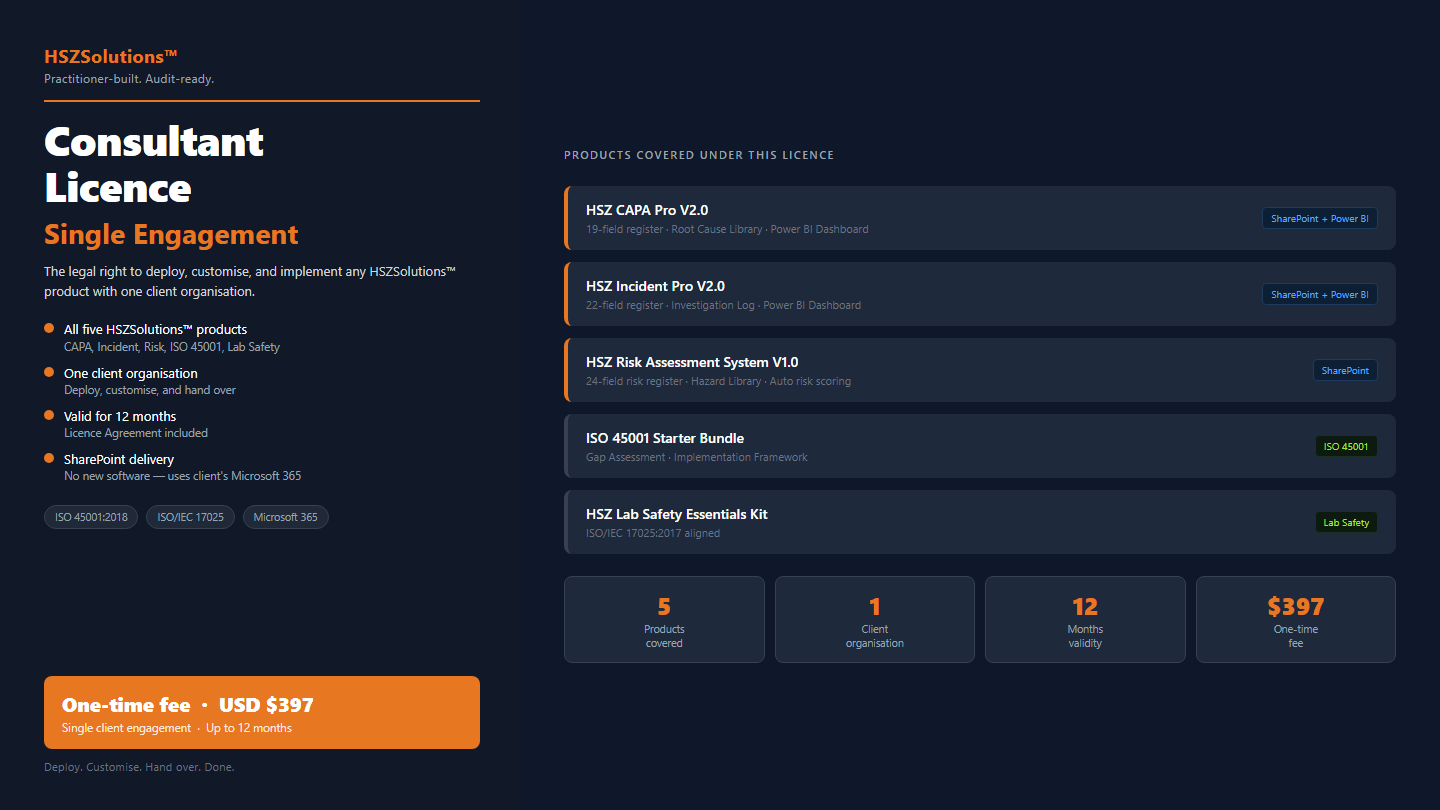Click the "Microsoft 365" pill tag

pos(286,517)
